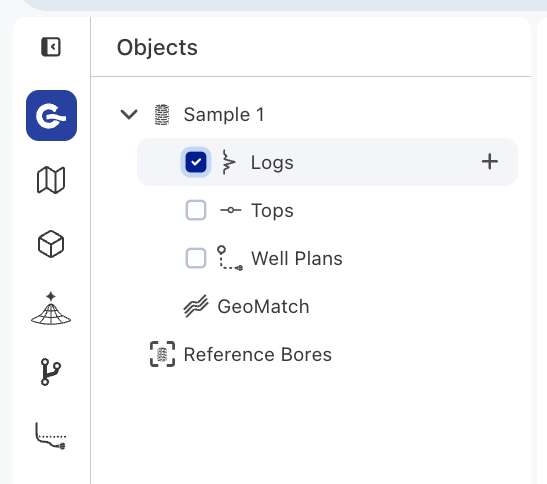
Task: Open the blue G logo icon
Action: 51,116
